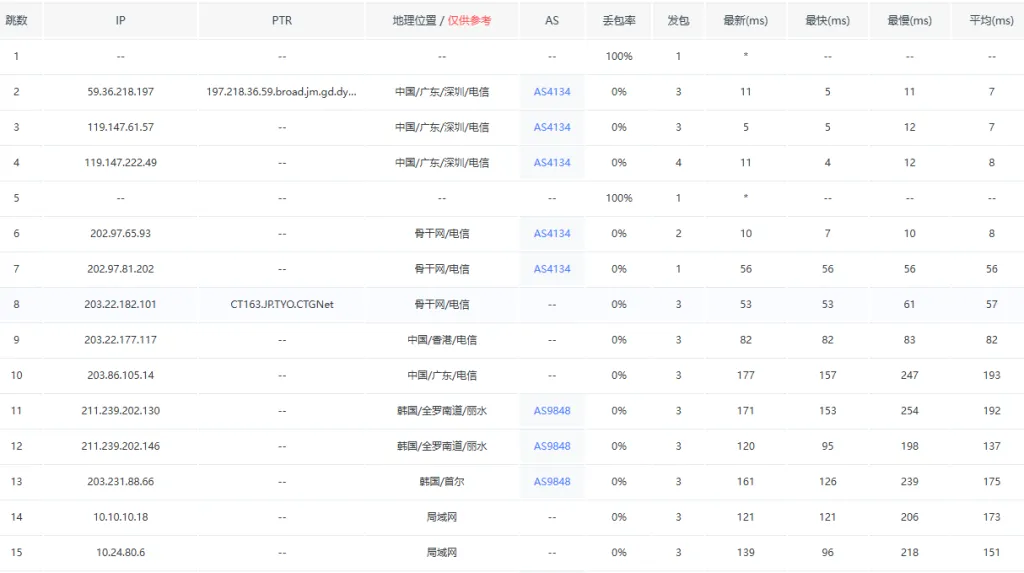Select IP cell 10.24.80.6
This screenshot has width=1024, height=573.
tap(120, 552)
